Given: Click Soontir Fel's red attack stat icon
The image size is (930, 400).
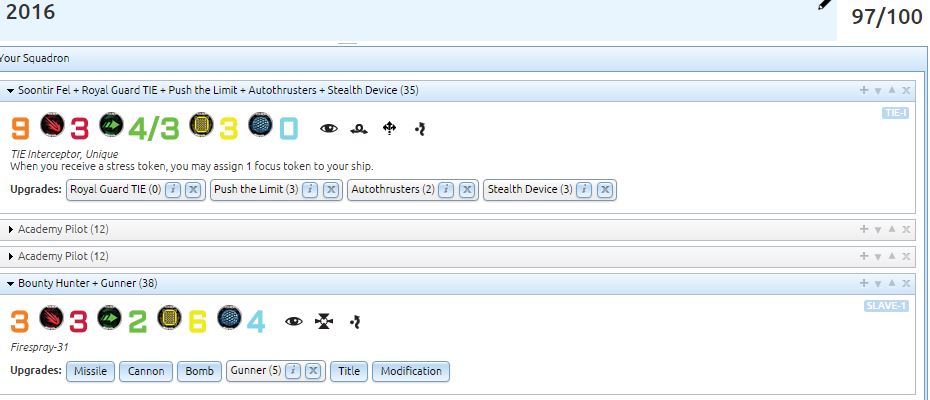Looking at the screenshot, I should coord(52,125).
